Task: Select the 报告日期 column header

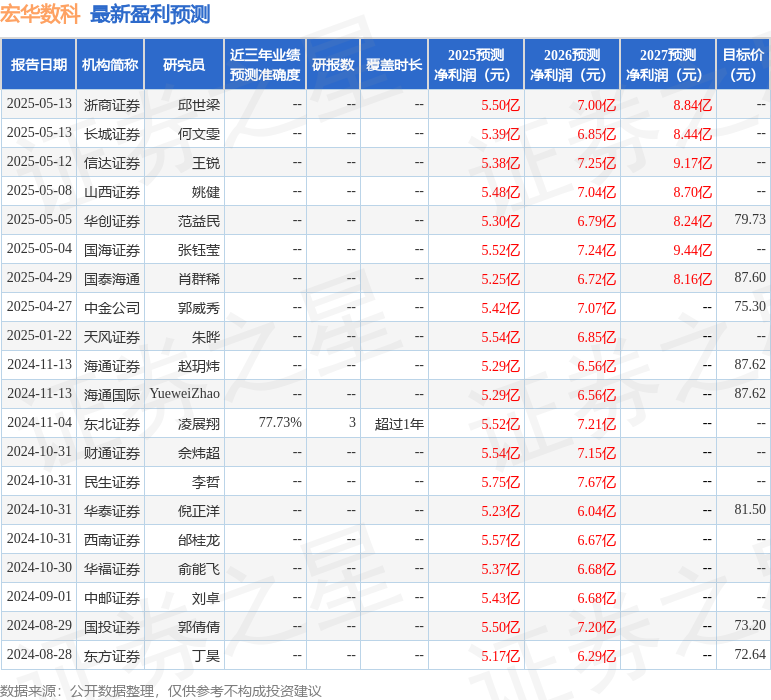Action: pyautogui.click(x=39, y=65)
